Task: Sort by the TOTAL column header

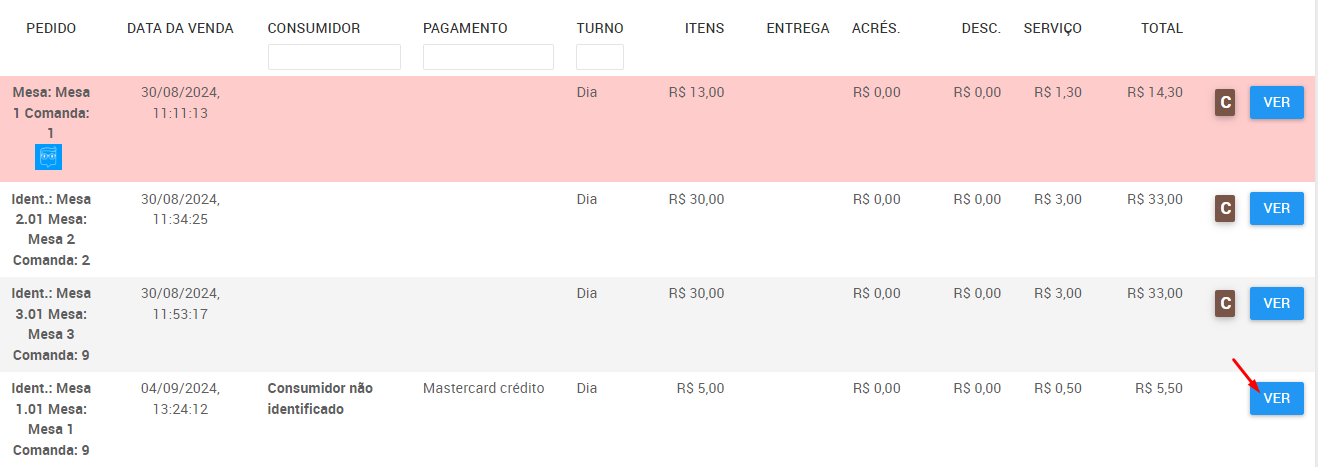Action: 1162,28
